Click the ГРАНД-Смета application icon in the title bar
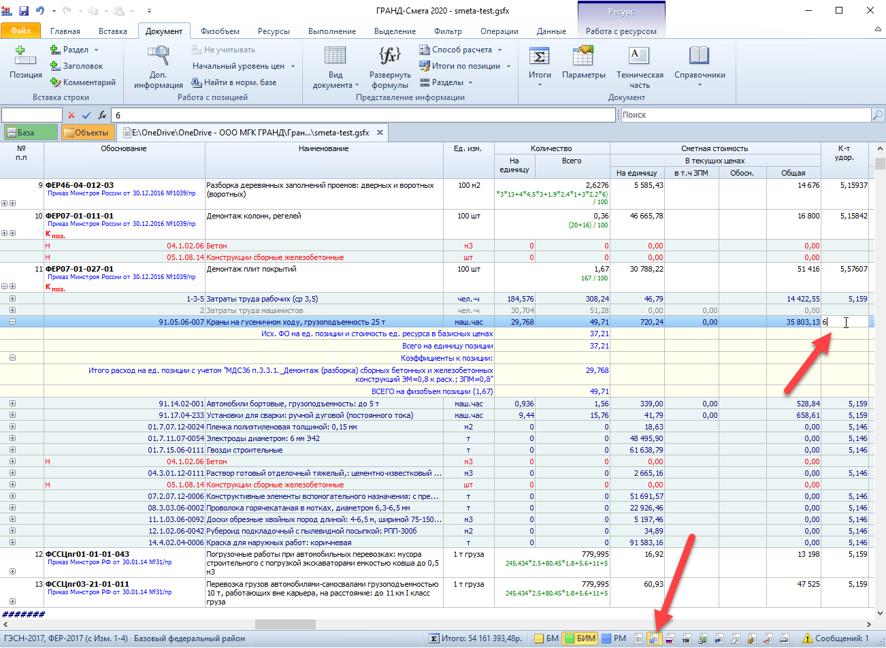Screen dimensions: 886x648 (x=7, y=11)
